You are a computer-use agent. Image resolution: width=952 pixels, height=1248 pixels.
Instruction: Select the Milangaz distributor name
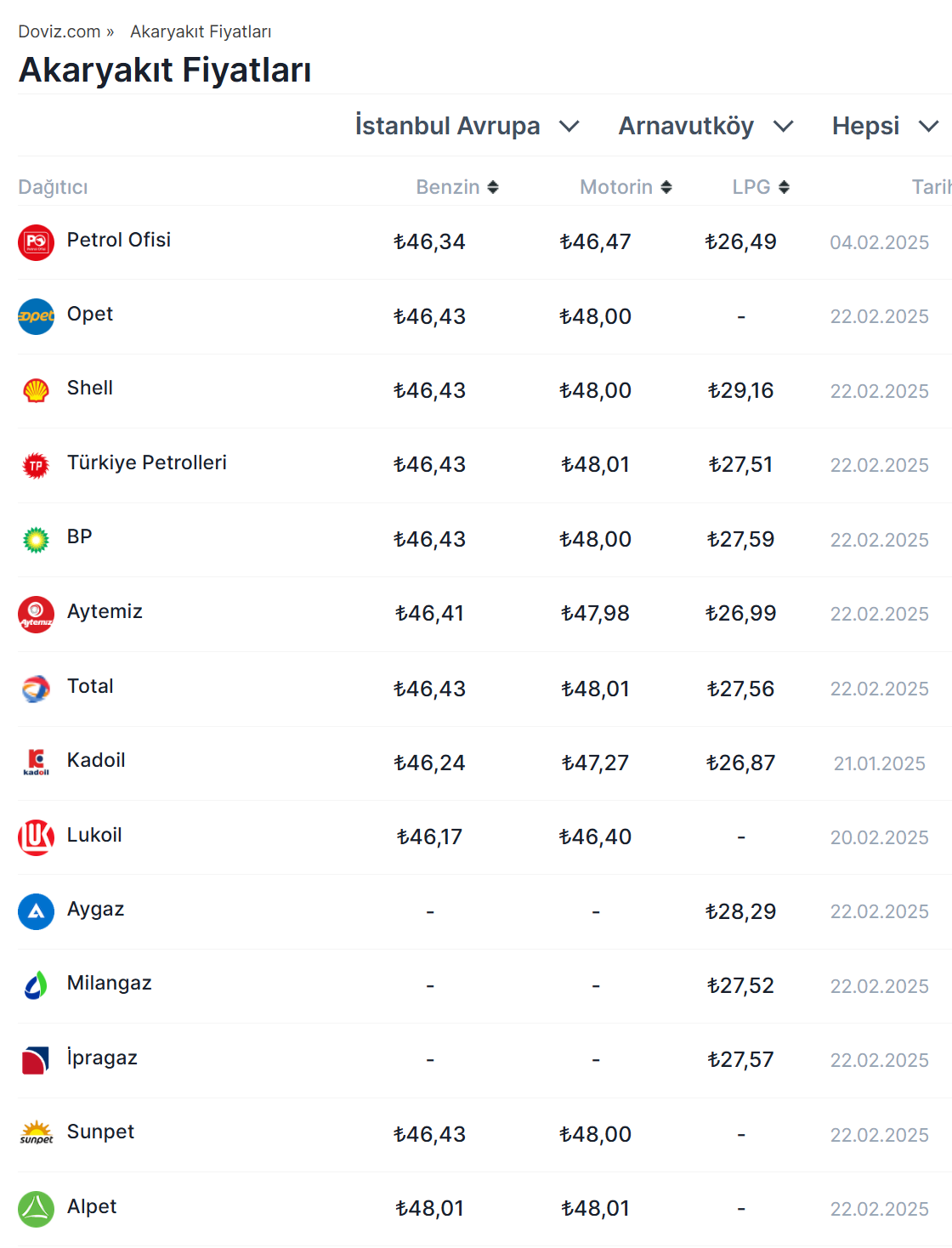pos(109,983)
